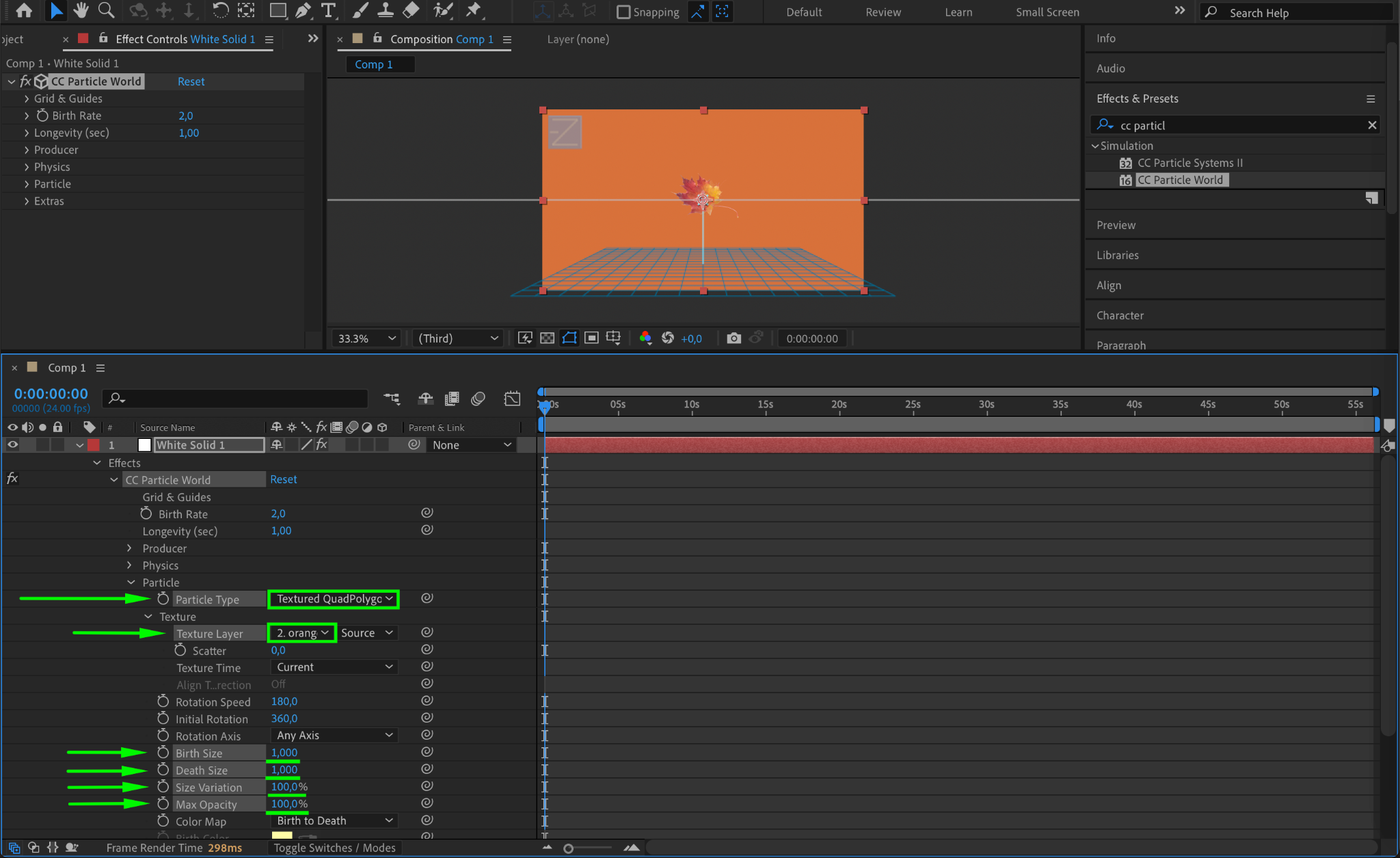
Task: Click the Home icon
Action: [24, 10]
